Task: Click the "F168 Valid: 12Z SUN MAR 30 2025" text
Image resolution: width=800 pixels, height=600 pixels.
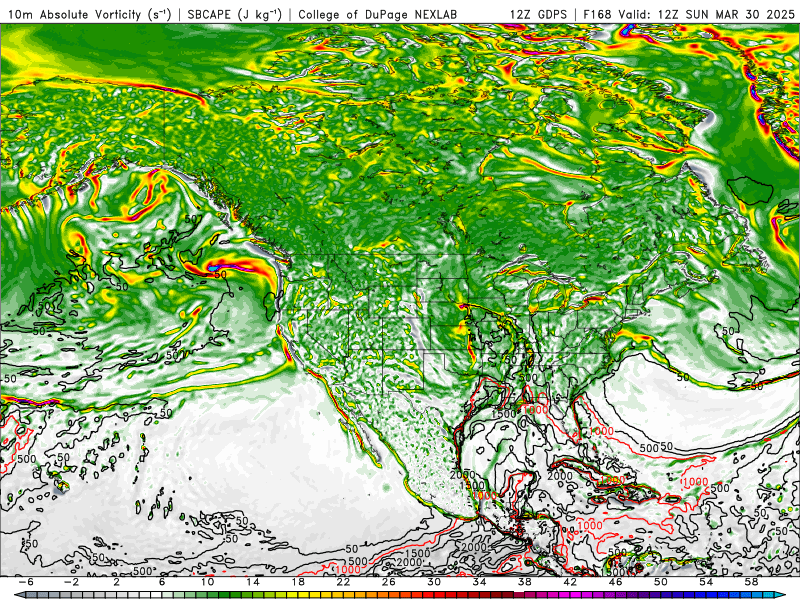Action: point(689,15)
